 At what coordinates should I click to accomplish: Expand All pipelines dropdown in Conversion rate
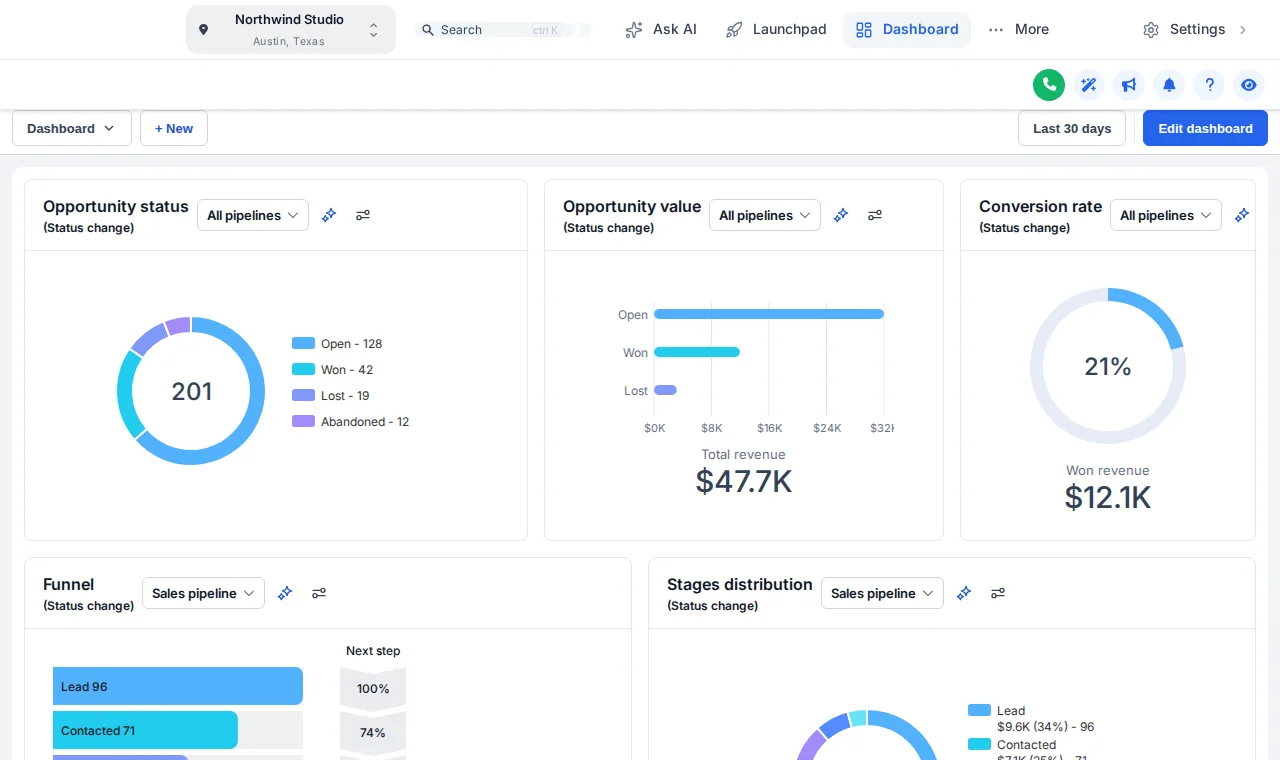point(1166,215)
